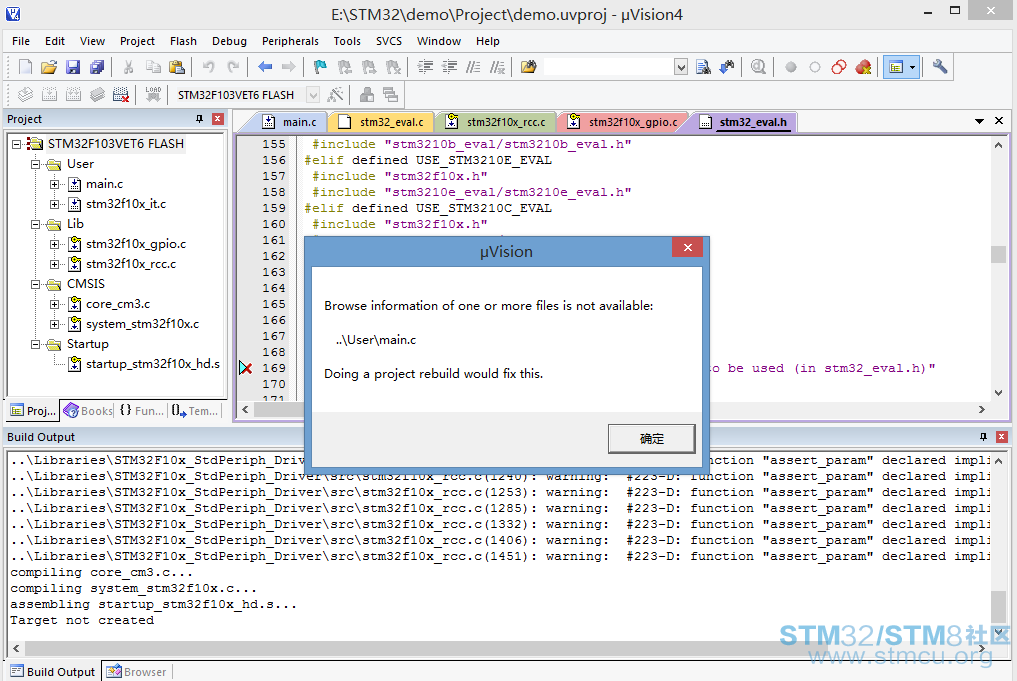Toggle pin on the Project panel
The width and height of the screenshot is (1017, 681).
click(x=199, y=119)
